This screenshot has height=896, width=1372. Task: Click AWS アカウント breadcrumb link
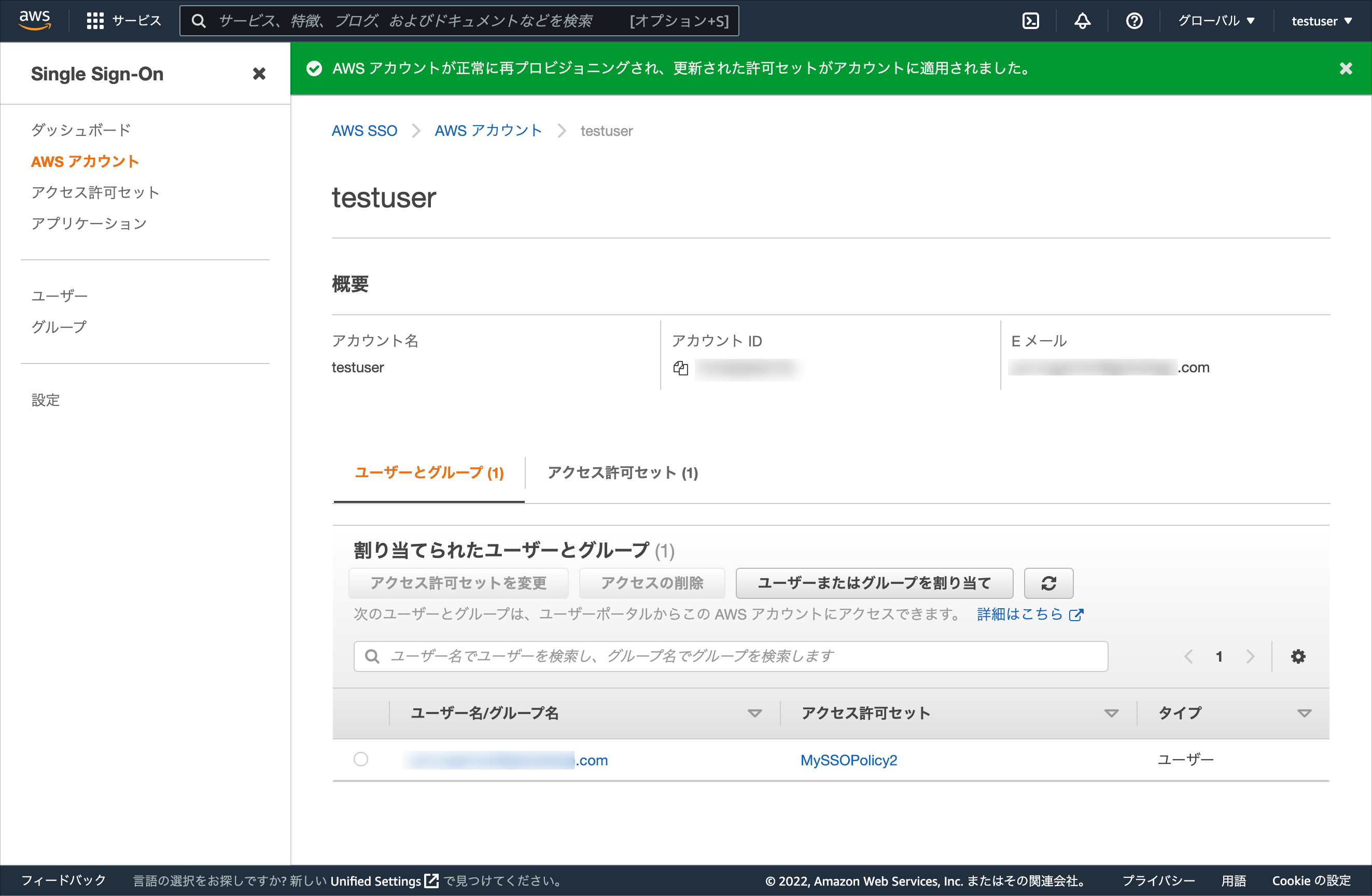click(x=488, y=131)
